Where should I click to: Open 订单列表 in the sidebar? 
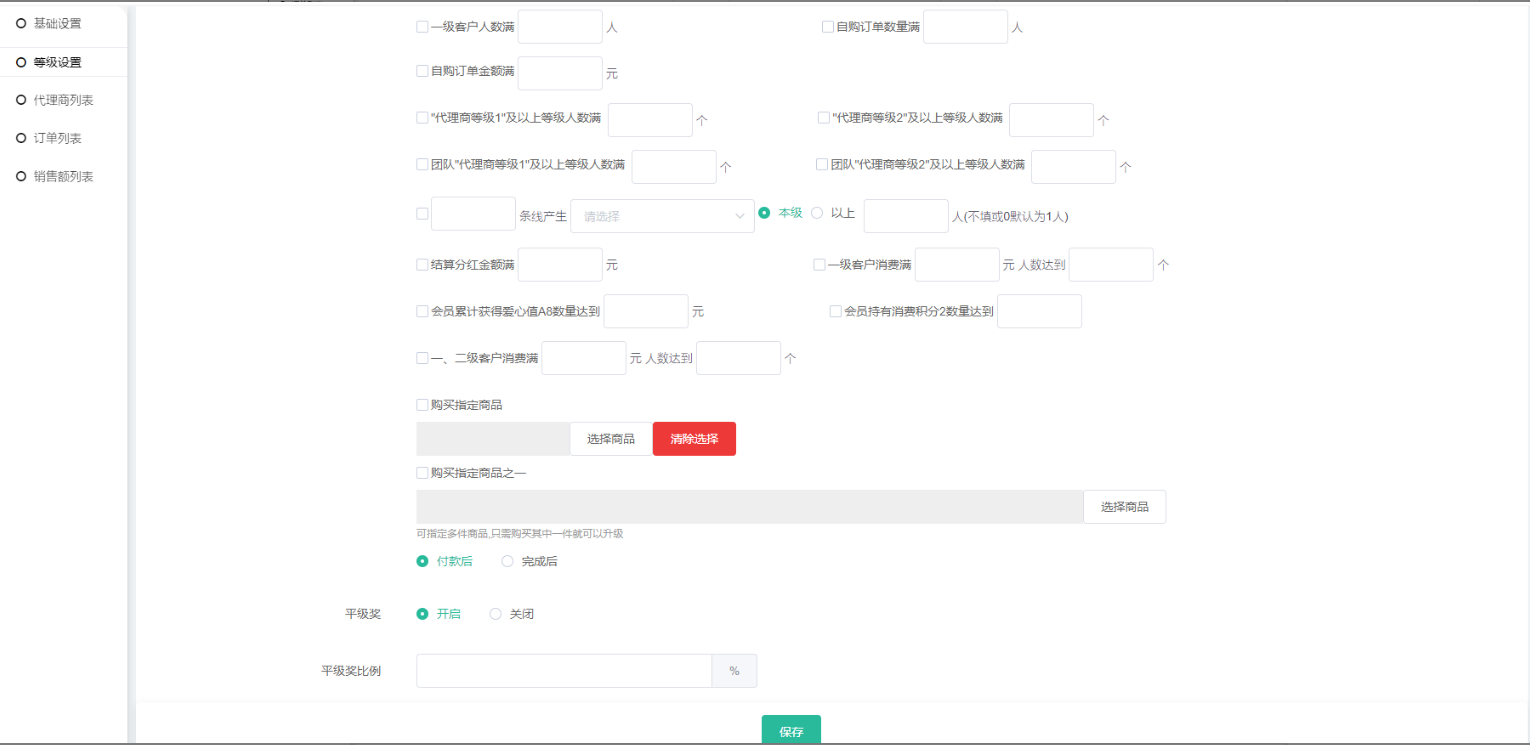57,138
